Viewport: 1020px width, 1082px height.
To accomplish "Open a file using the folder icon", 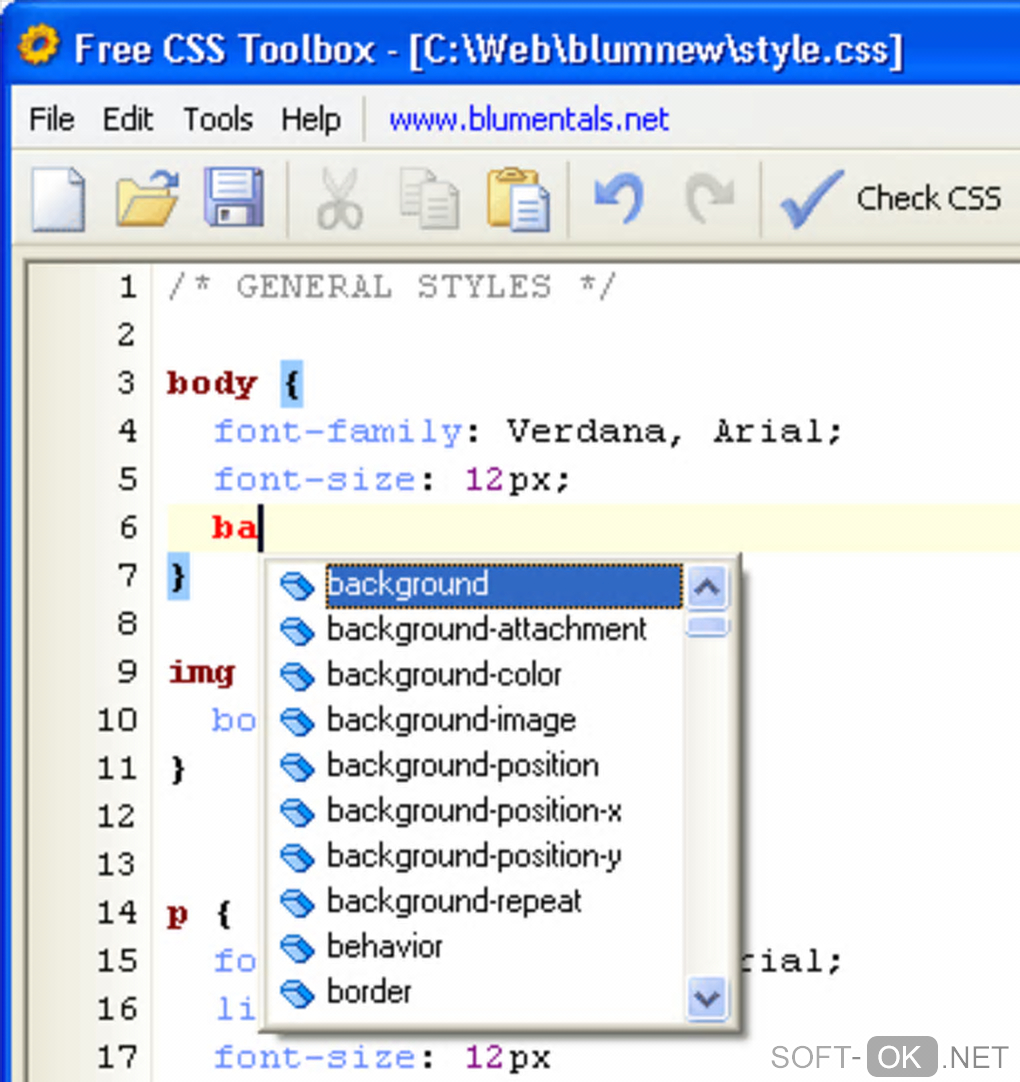I will pos(147,199).
